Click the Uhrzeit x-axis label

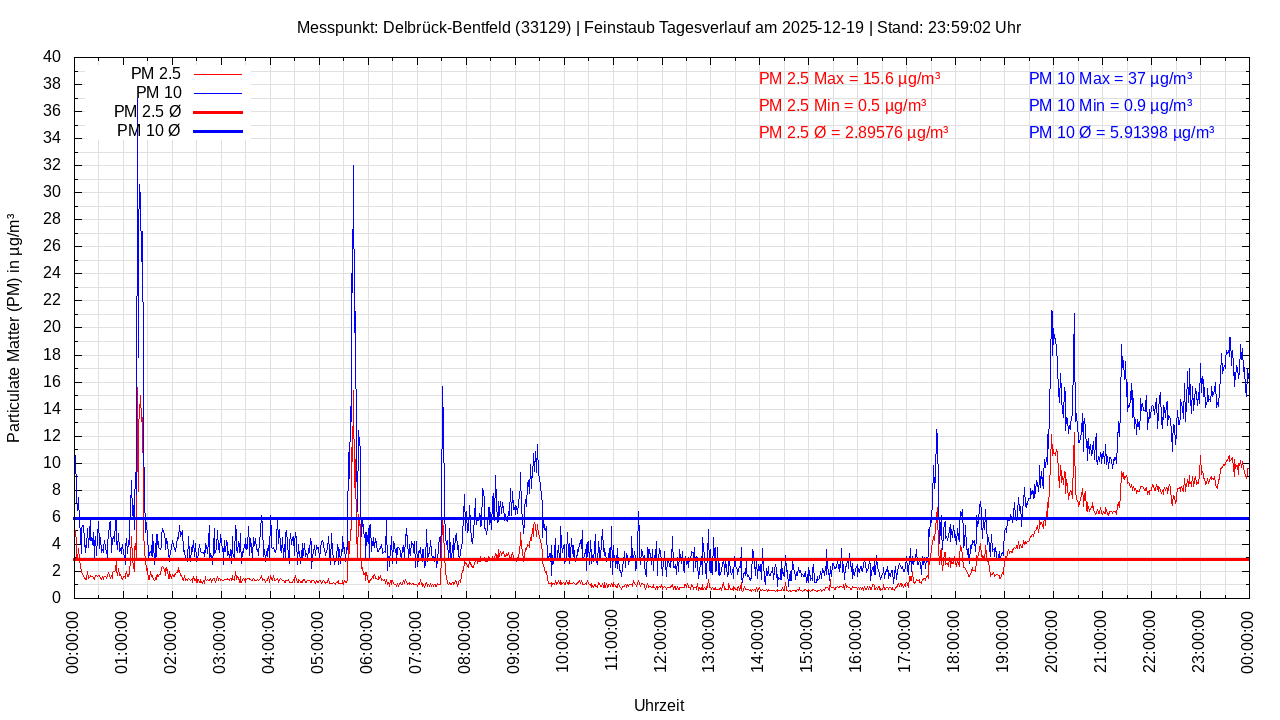pos(659,705)
